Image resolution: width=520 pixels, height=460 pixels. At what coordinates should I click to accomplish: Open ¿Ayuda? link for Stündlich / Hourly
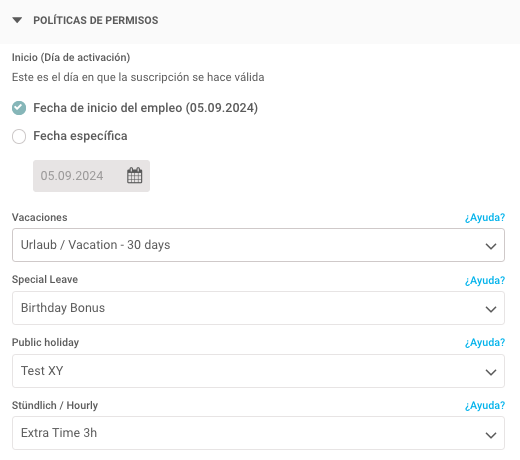[485, 406]
